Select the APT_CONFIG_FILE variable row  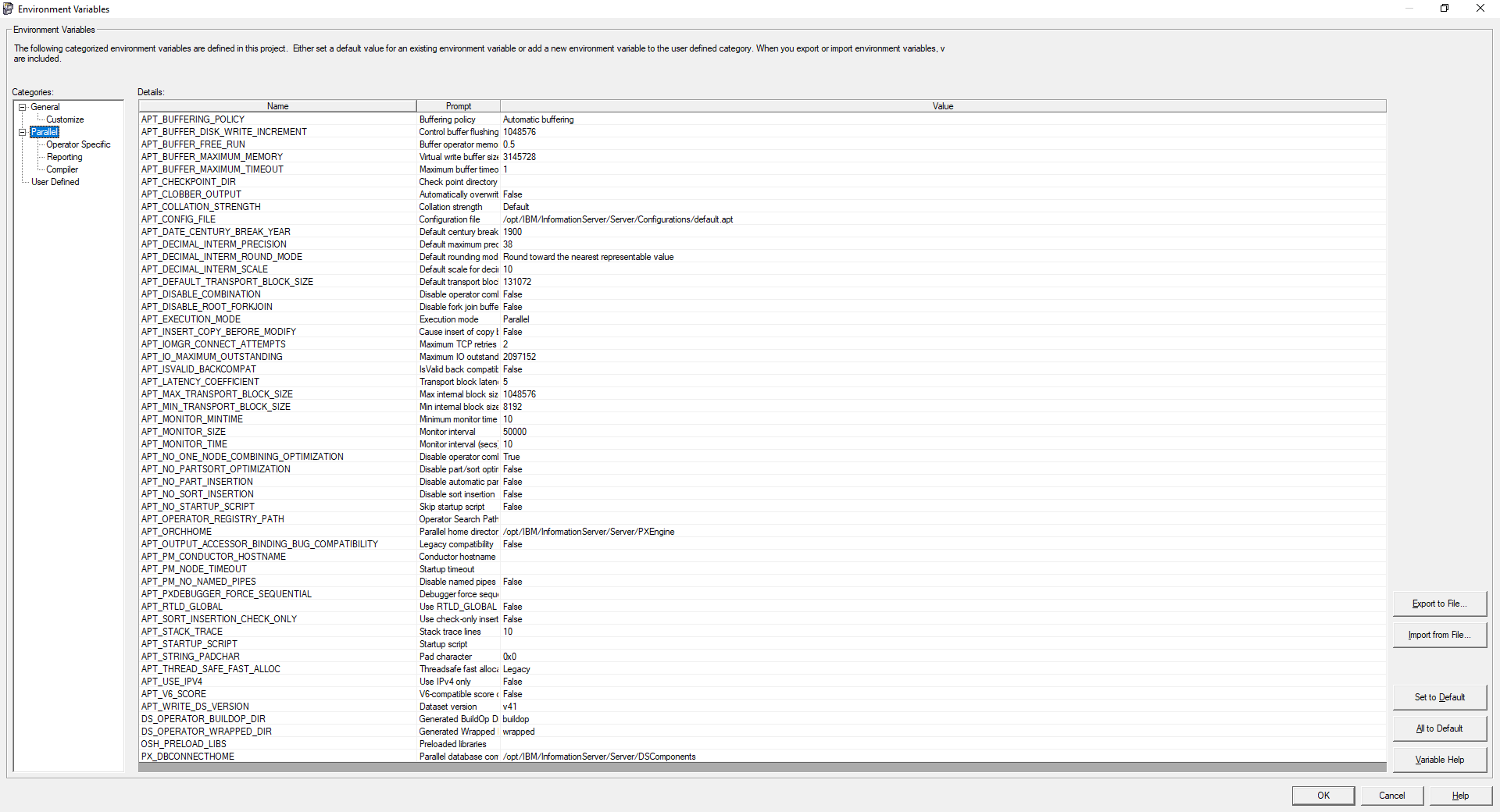pyautogui.click(x=312, y=219)
